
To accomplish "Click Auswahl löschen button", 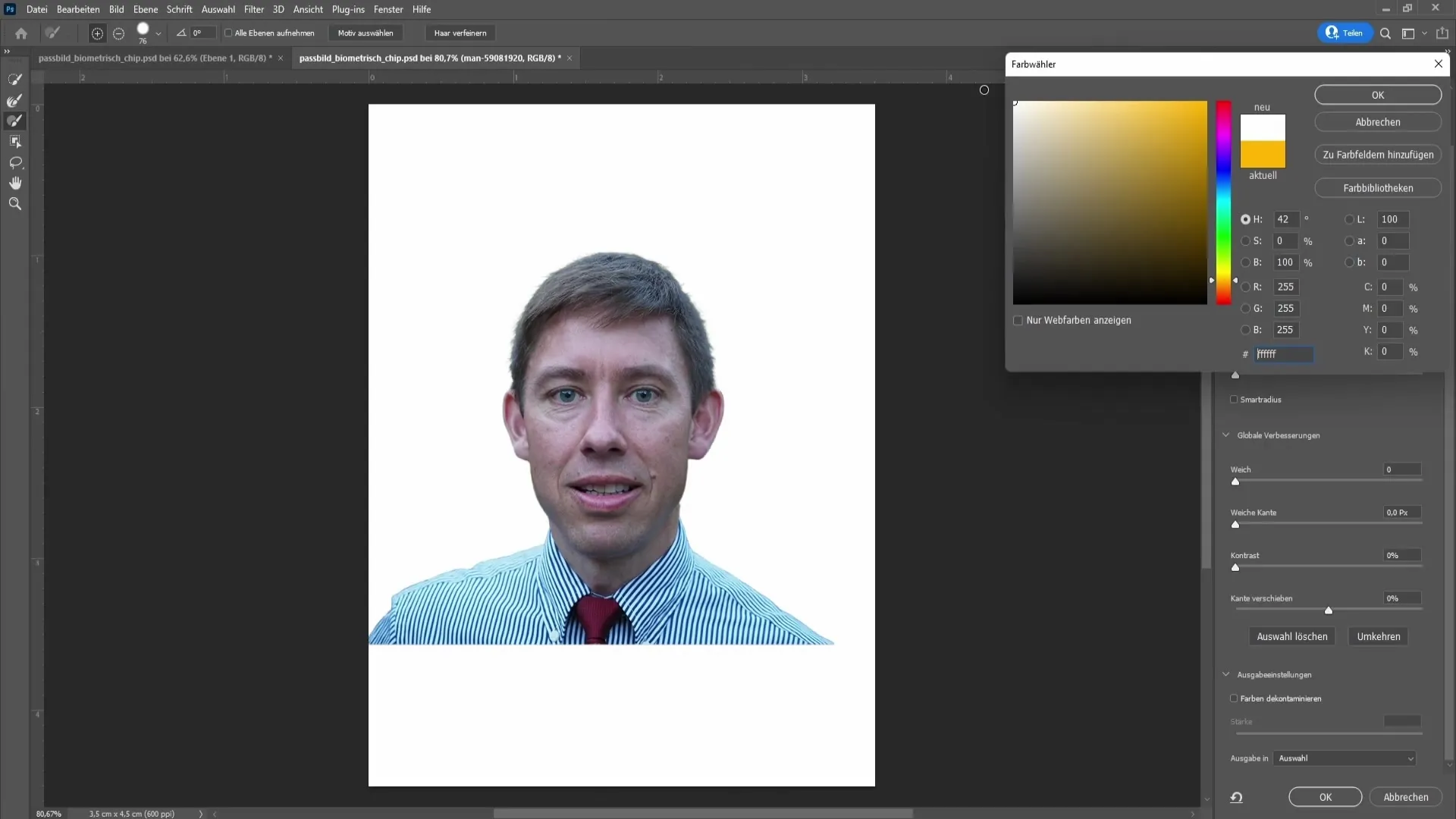I will click(1292, 636).
